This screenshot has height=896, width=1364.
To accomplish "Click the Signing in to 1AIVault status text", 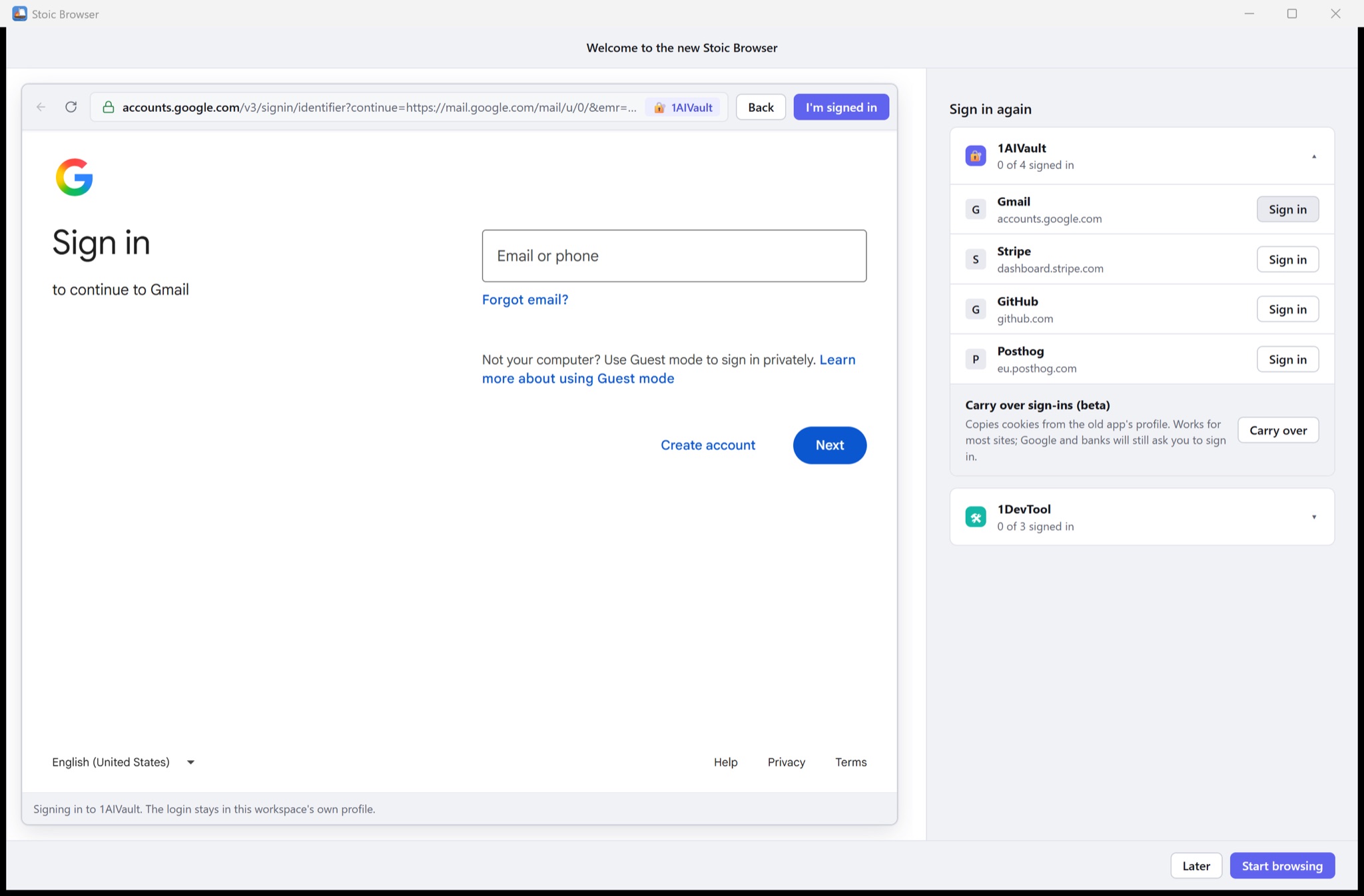I will click(204, 809).
